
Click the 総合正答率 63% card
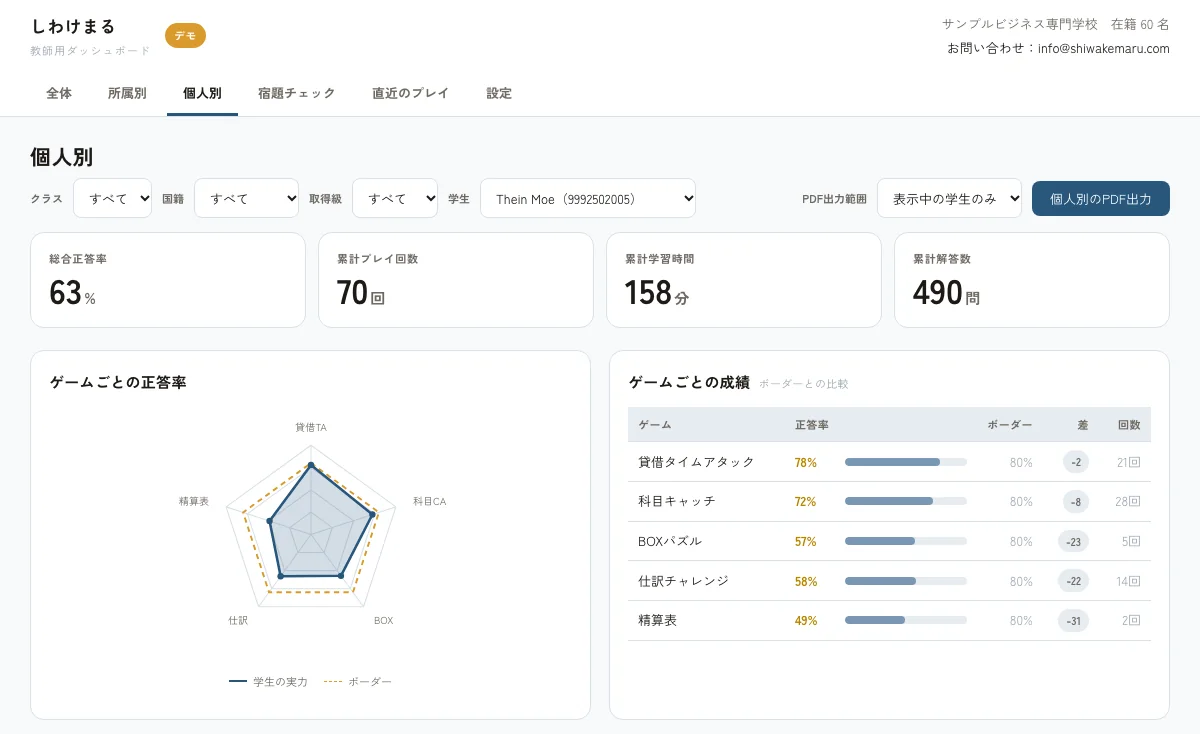click(x=168, y=280)
